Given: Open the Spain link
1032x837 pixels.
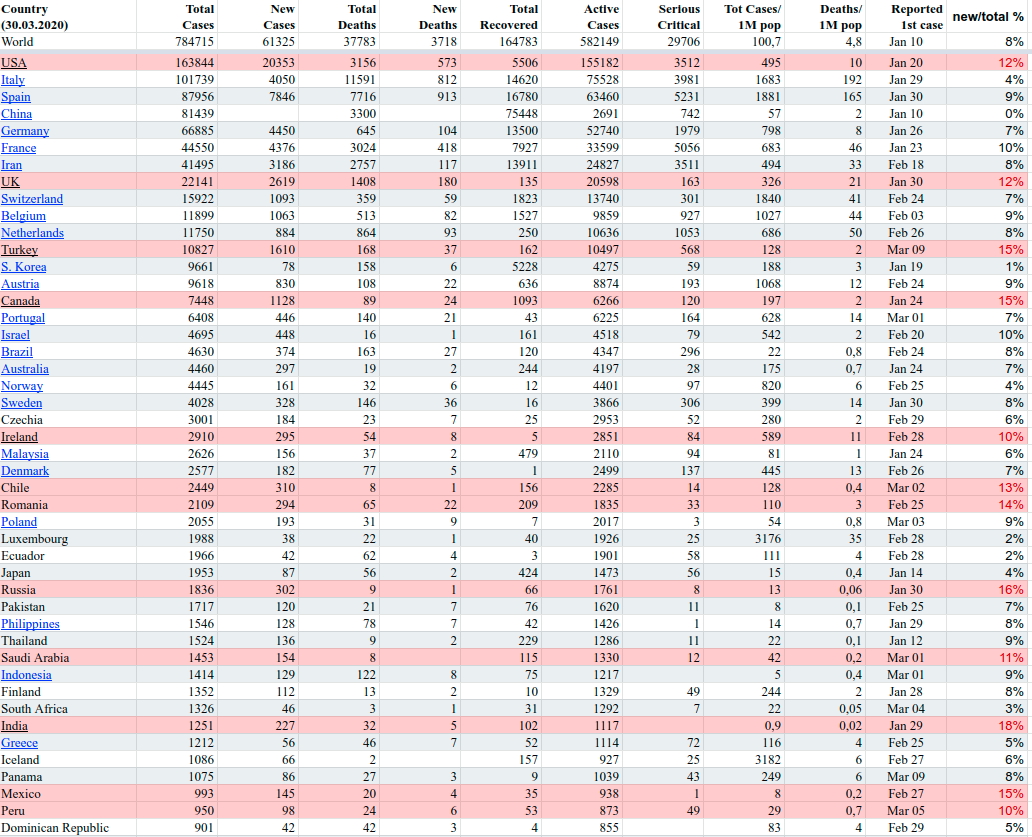Looking at the screenshot, I should point(16,97).
